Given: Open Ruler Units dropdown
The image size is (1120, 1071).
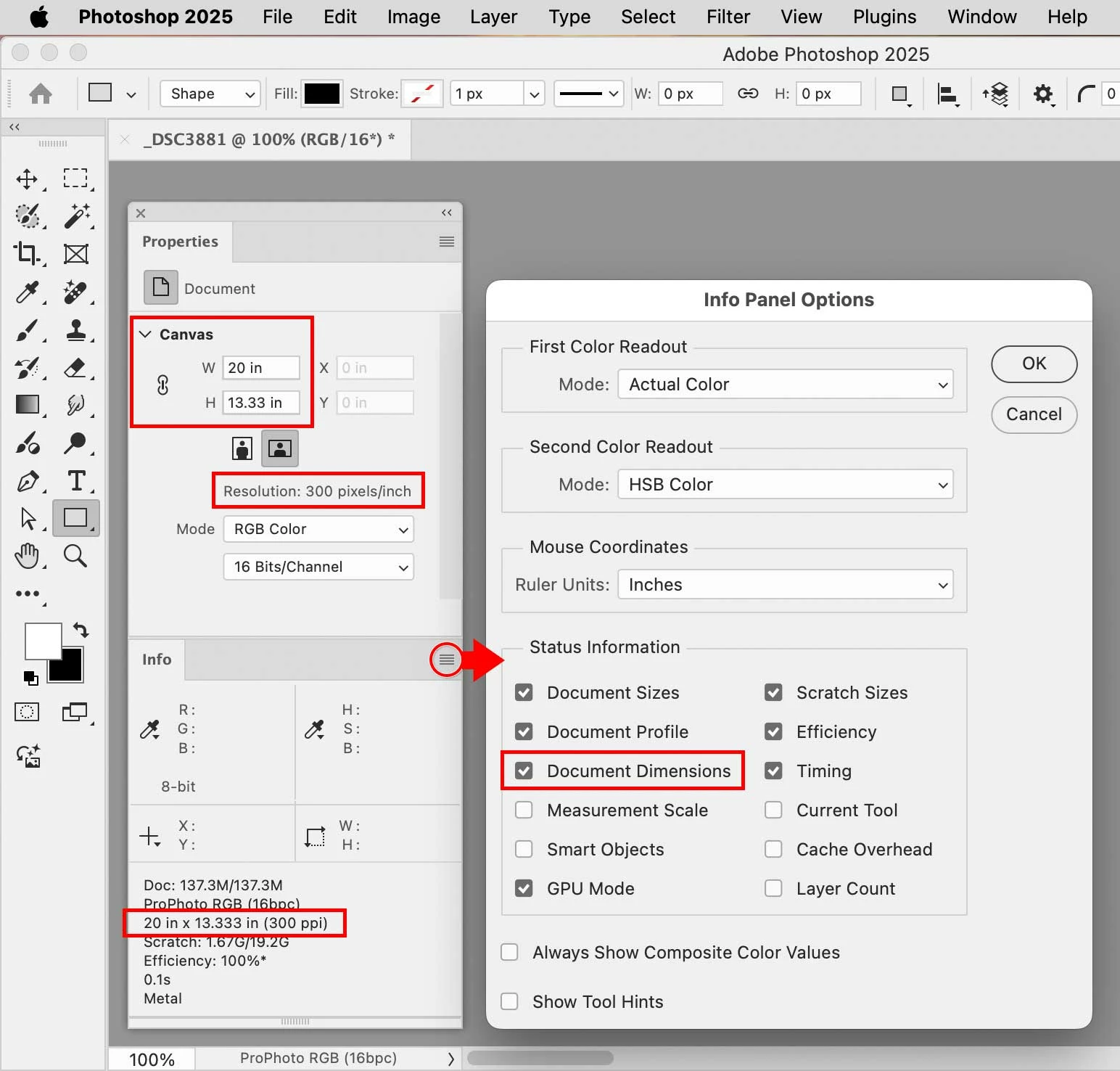Looking at the screenshot, I should (786, 585).
